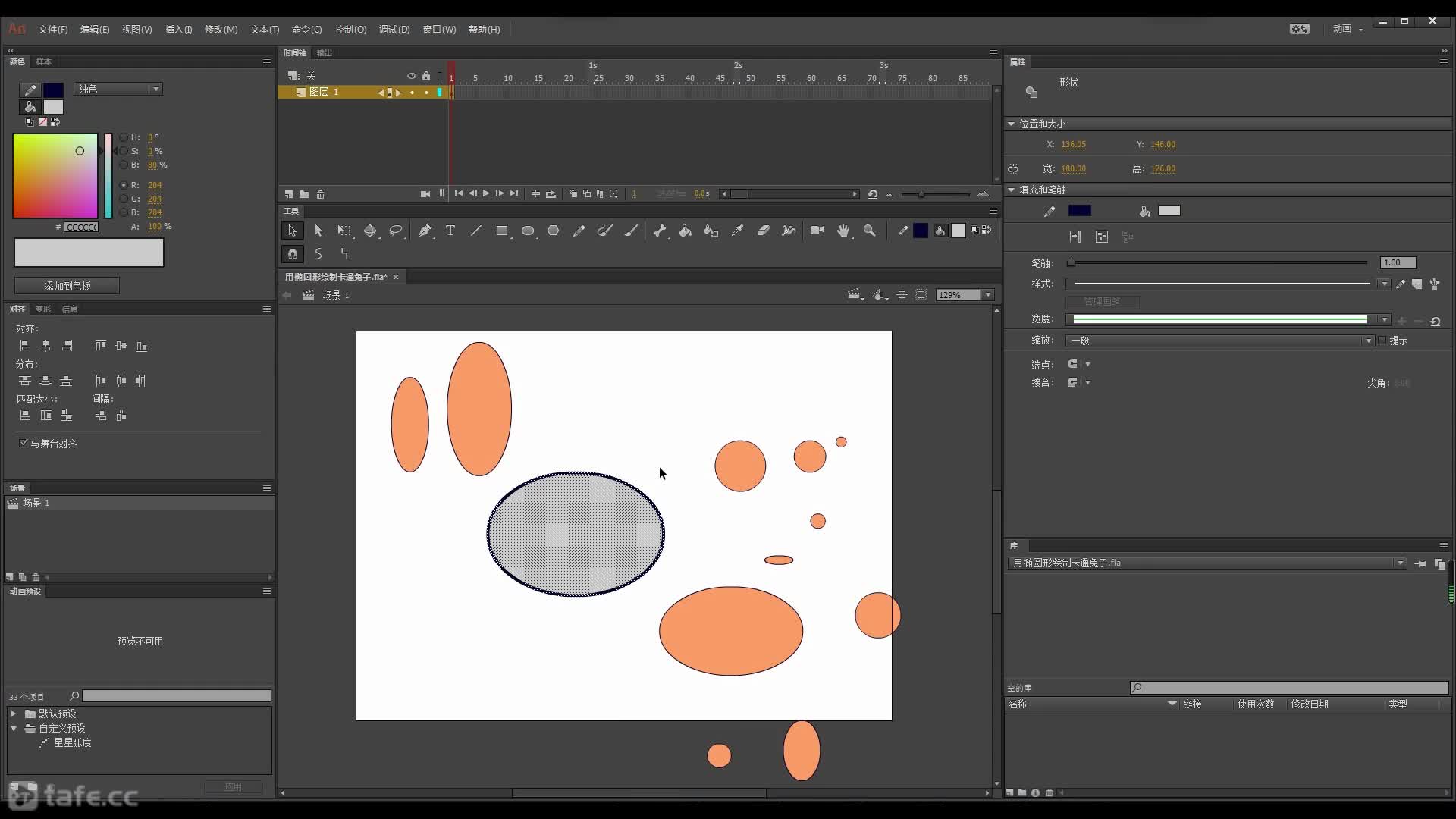Select the S saturation radio button

tap(124, 151)
